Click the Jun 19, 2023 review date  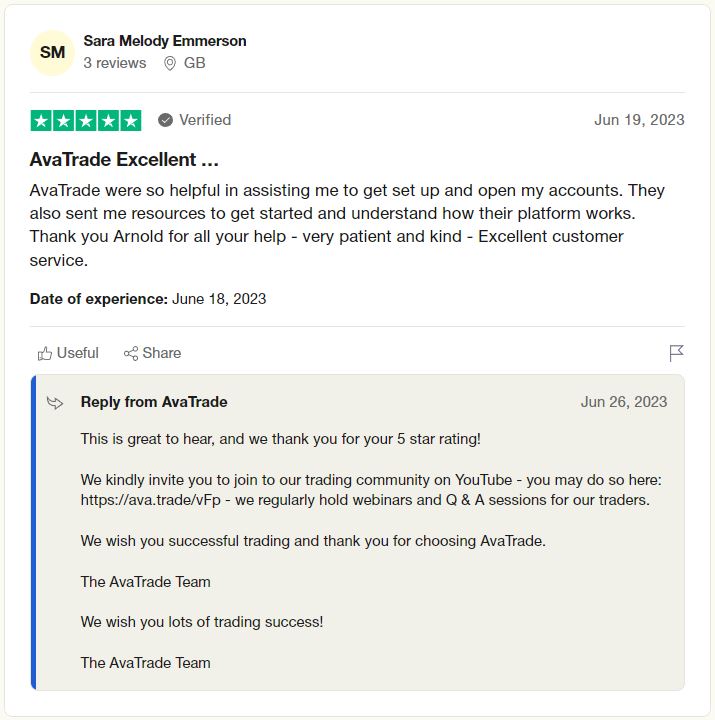click(x=639, y=120)
